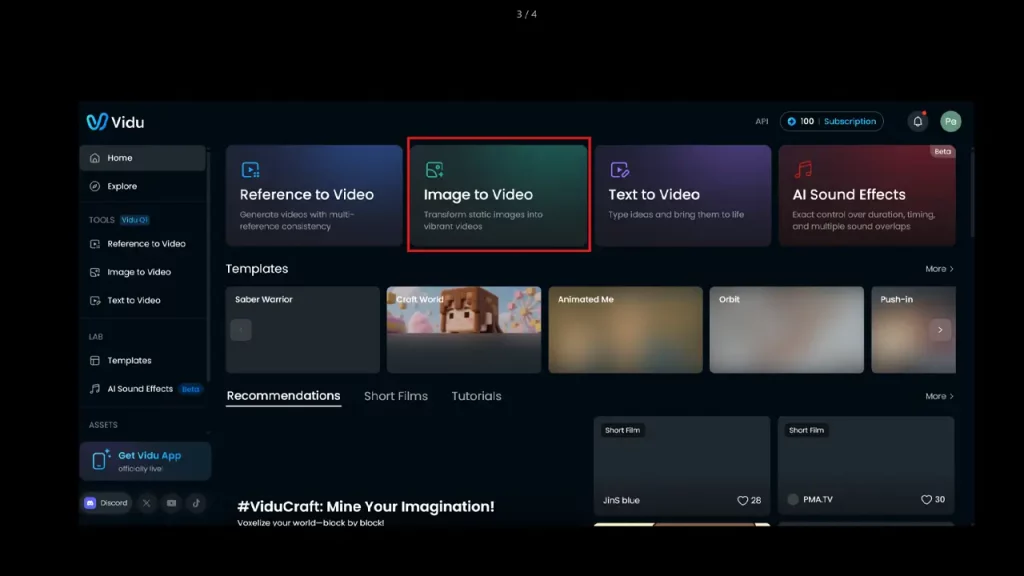Click the sidebar AI Sound Effects note icon
The width and height of the screenshot is (1024, 576).
tap(95, 389)
